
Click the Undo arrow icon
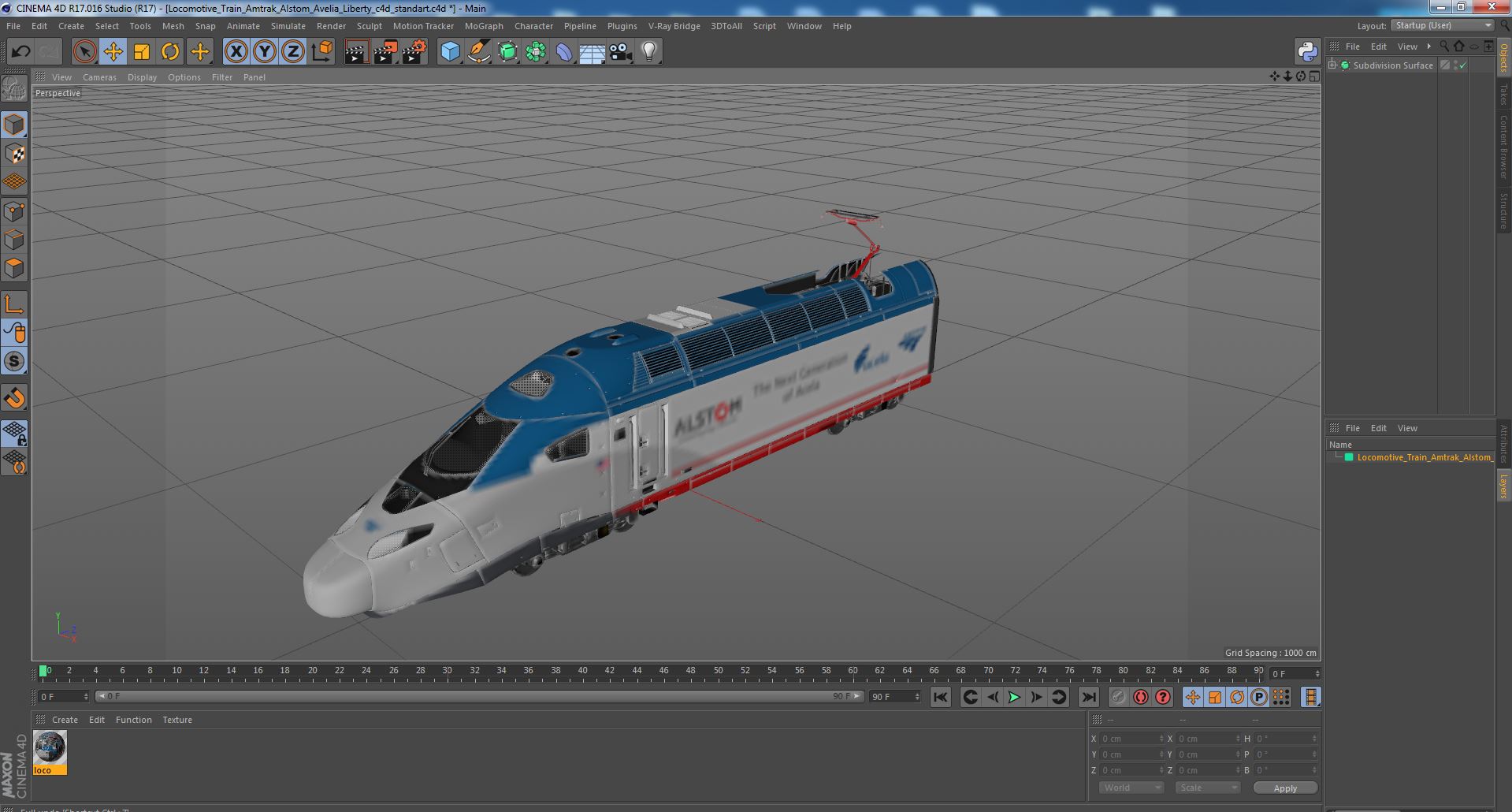point(20,52)
